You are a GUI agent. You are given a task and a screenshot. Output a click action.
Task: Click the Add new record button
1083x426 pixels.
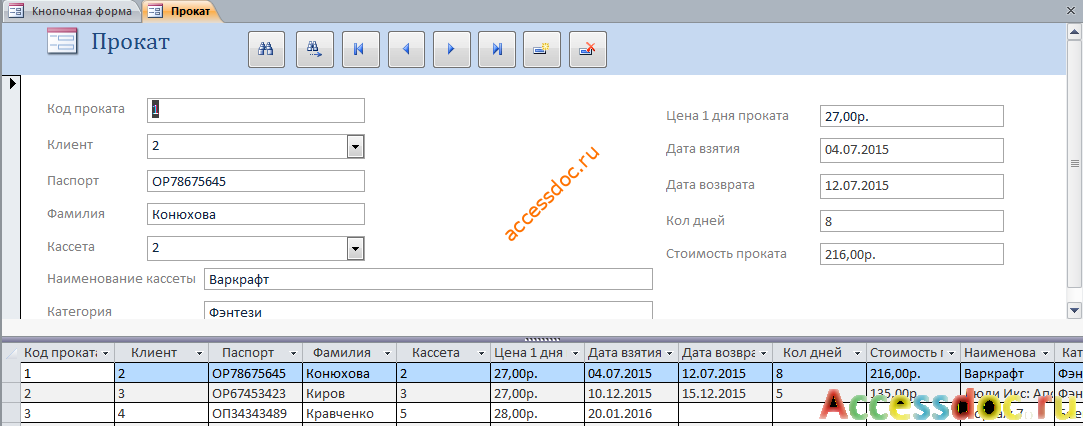(x=542, y=49)
